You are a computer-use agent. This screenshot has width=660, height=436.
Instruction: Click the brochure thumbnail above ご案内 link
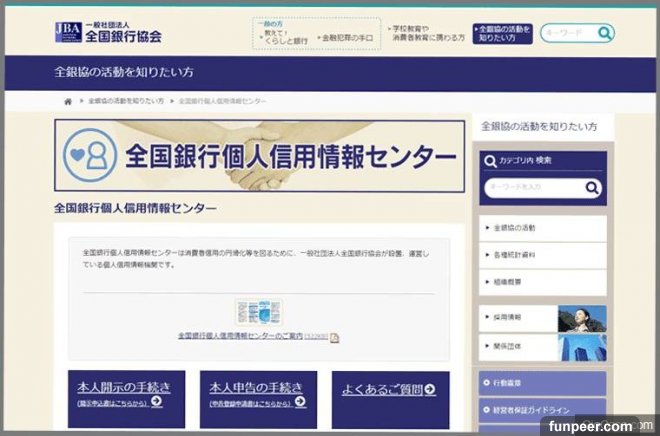click(x=258, y=311)
